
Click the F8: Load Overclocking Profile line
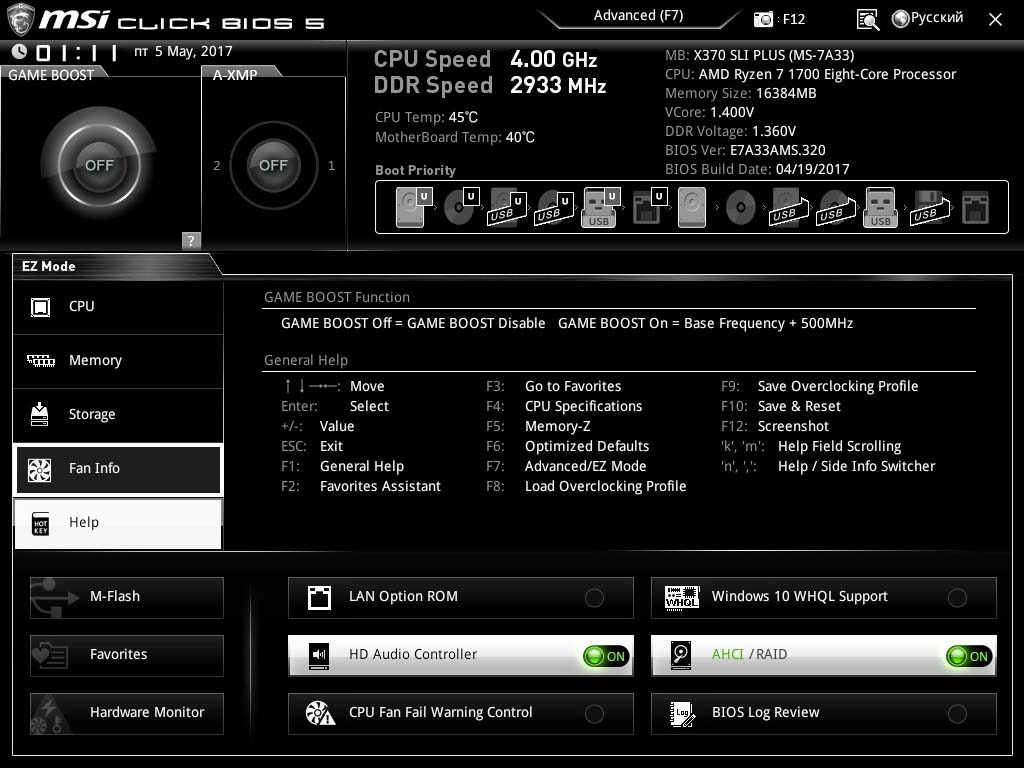[x=586, y=487]
